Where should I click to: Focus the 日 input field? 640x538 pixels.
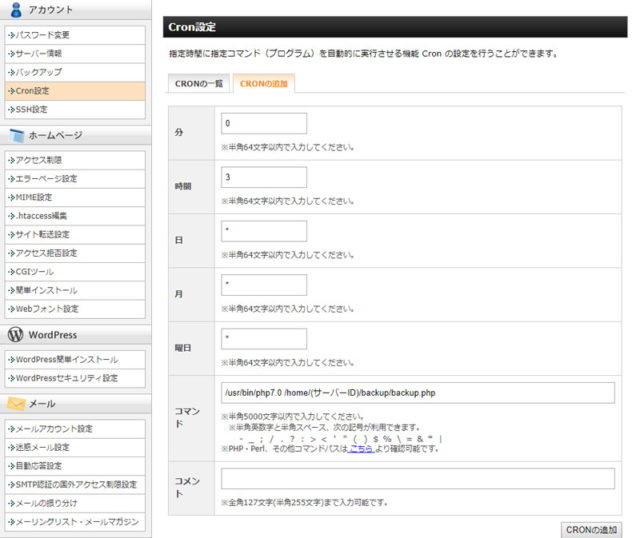click(264, 231)
